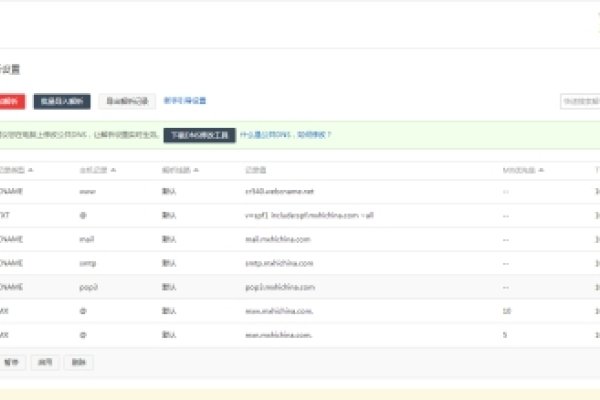Image resolution: width=600 pixels, height=400 pixels.
Task: Click the quick search input field
Action: point(580,101)
